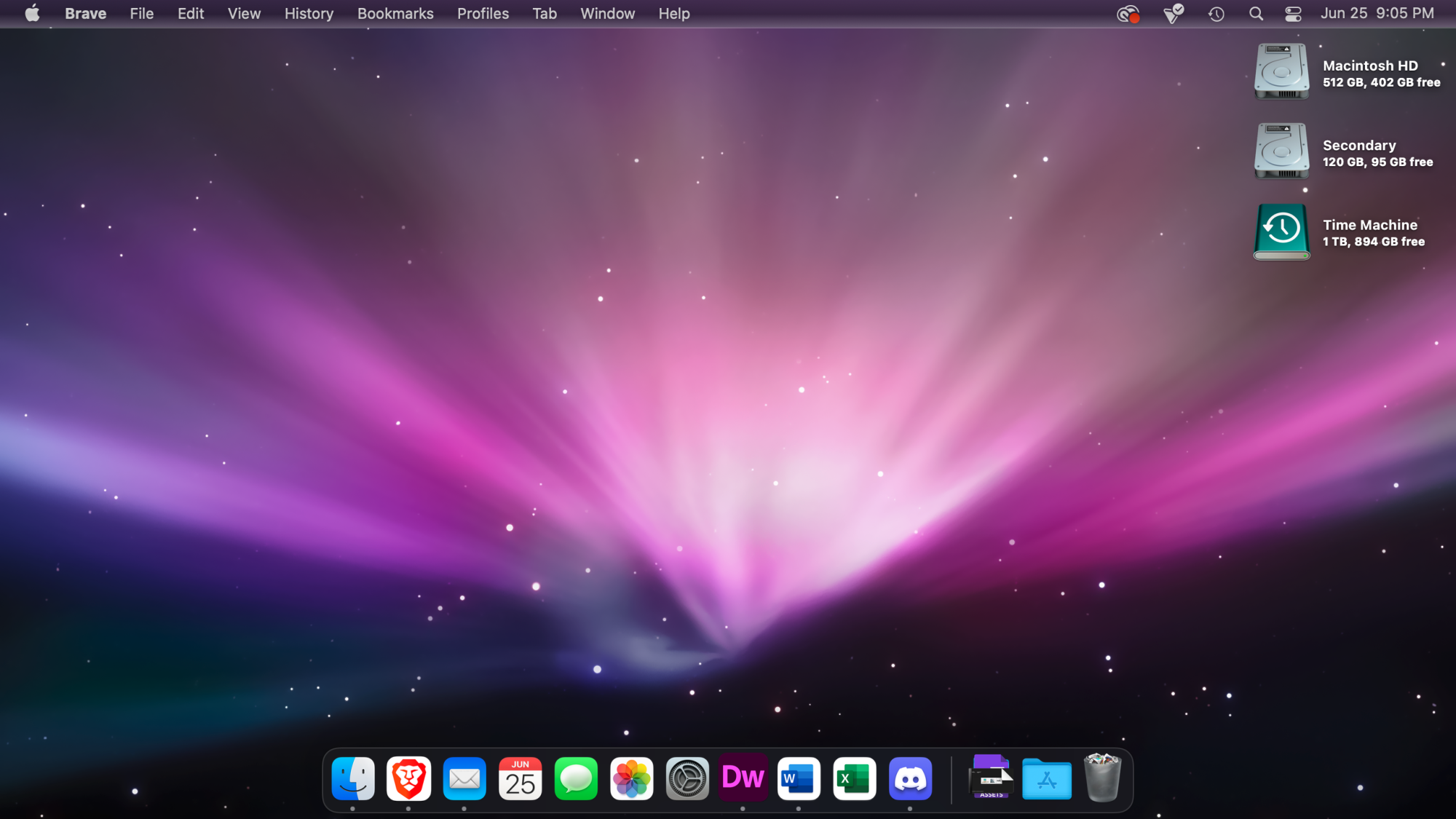Open Time Machine menu bar icon
Viewport: 1456px width, 819px height.
(x=1216, y=14)
